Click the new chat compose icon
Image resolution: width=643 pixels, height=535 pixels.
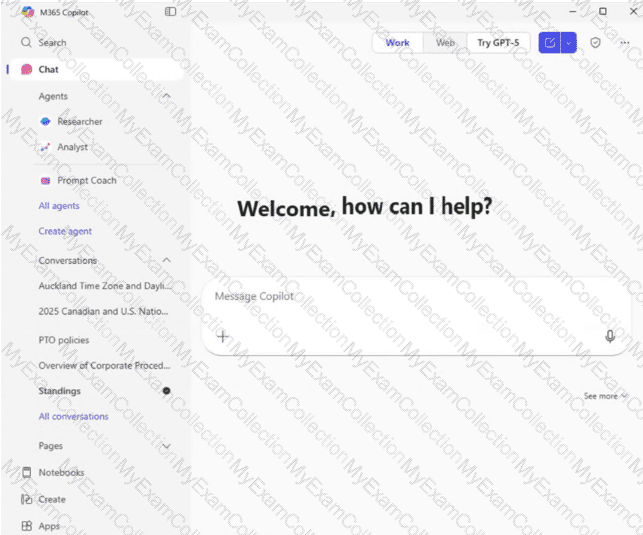click(550, 43)
